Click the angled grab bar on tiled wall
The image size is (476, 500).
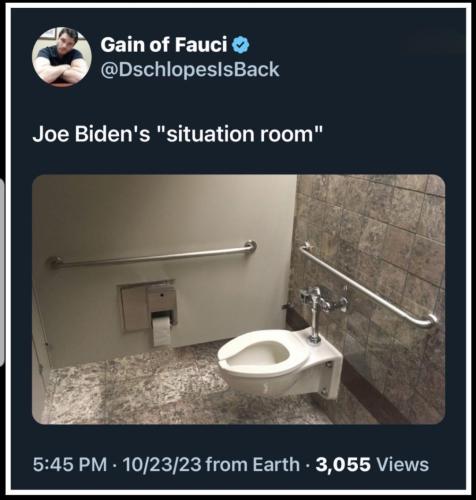point(369,285)
